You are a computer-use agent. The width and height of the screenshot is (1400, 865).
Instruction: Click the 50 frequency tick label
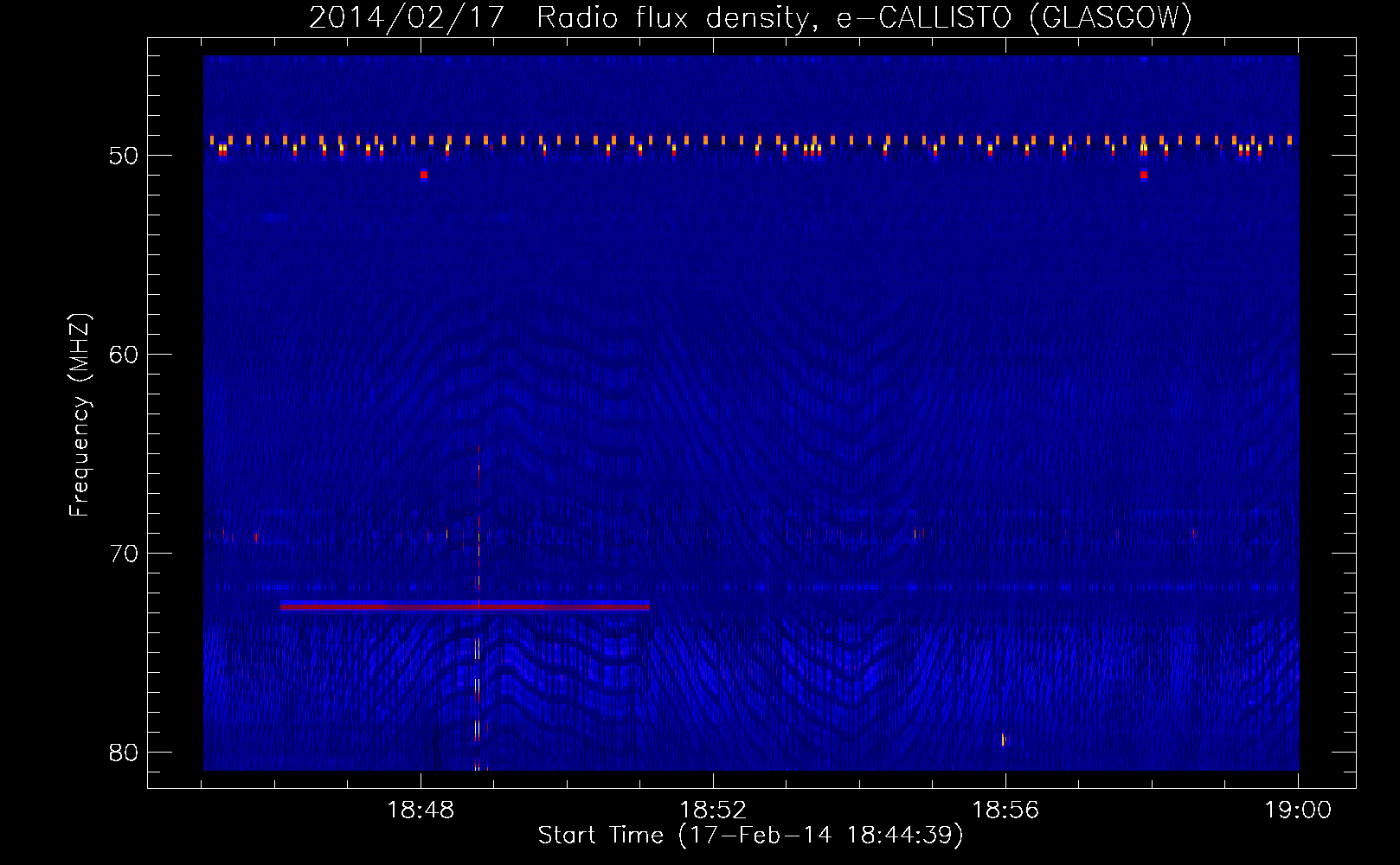click(125, 156)
